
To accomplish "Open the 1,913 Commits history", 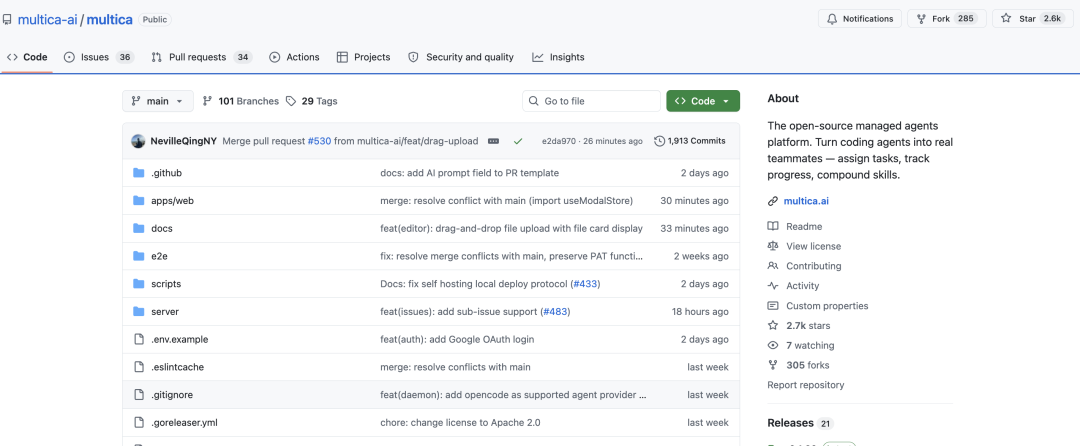I will click(690, 141).
